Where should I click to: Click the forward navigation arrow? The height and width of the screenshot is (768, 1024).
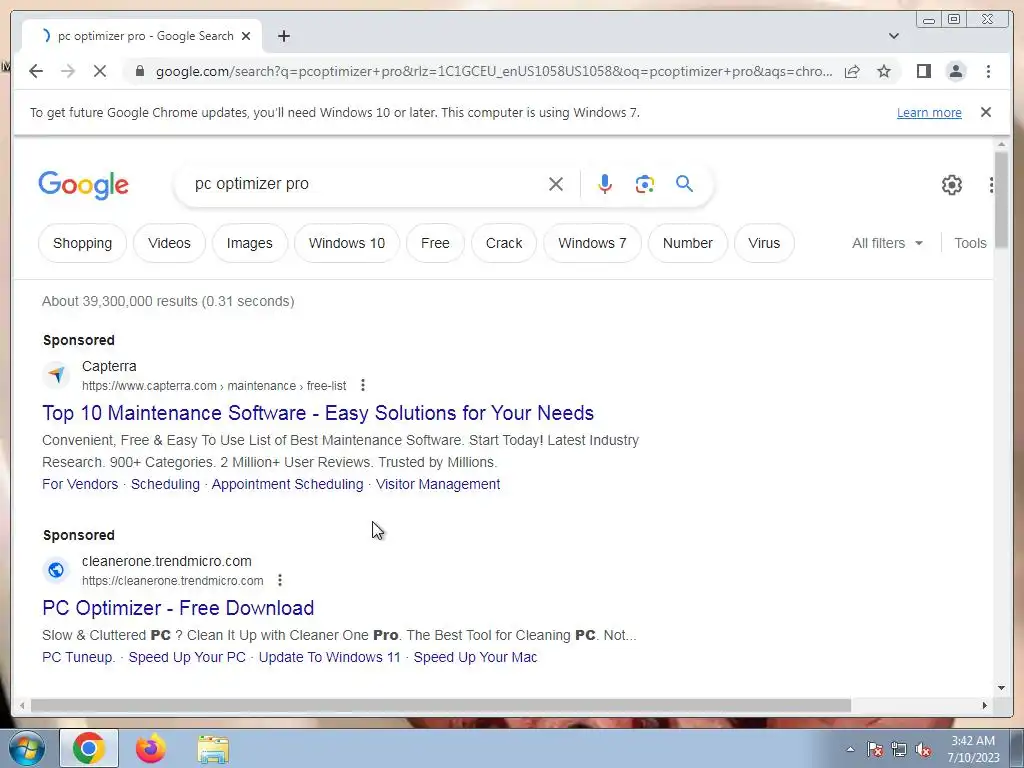click(68, 71)
